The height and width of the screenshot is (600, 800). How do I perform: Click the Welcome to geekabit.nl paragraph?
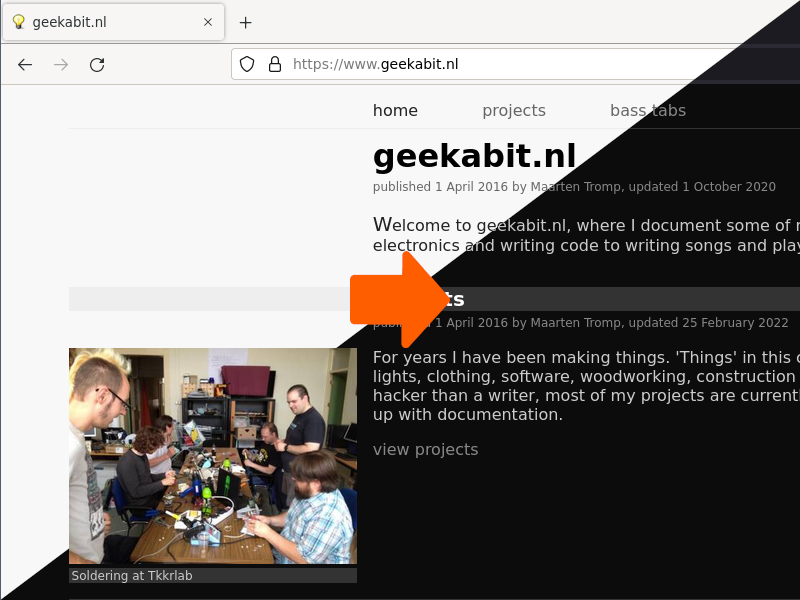pos(586,235)
